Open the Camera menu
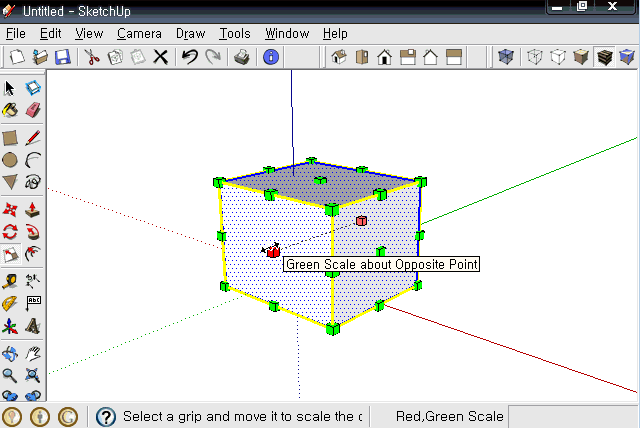 (x=139, y=33)
